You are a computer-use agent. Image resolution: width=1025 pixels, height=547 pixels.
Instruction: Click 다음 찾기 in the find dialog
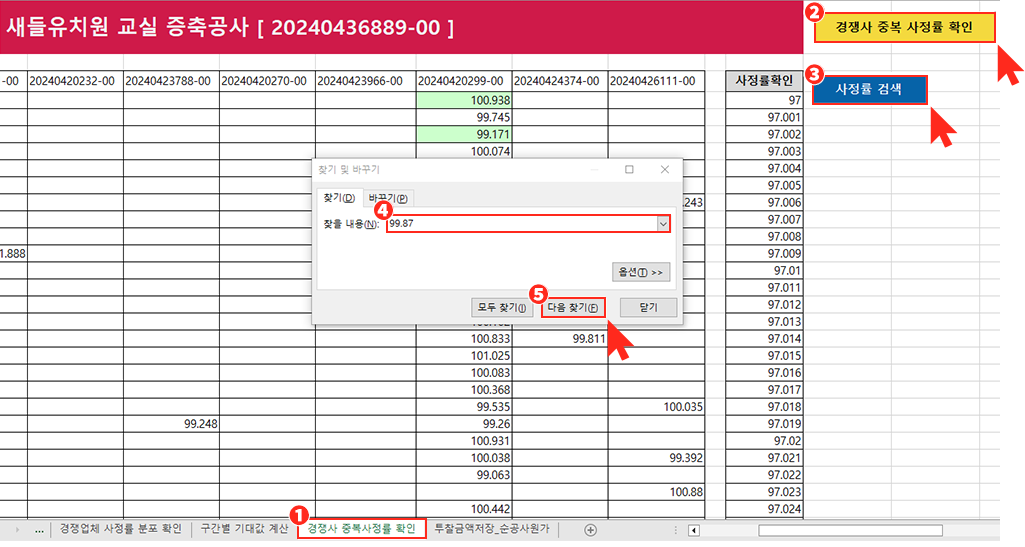573,307
